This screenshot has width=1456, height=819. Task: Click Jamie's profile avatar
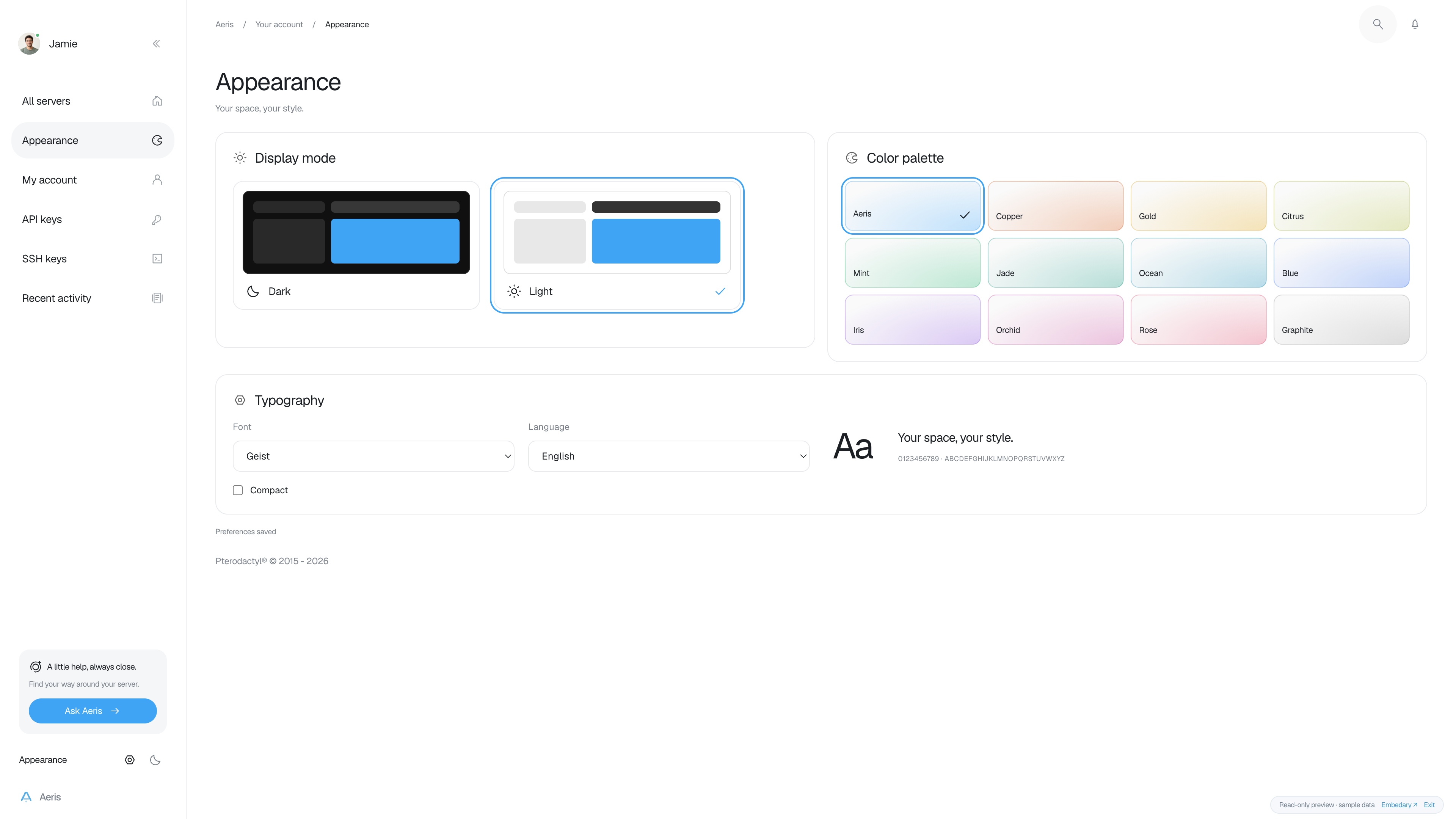pos(29,44)
